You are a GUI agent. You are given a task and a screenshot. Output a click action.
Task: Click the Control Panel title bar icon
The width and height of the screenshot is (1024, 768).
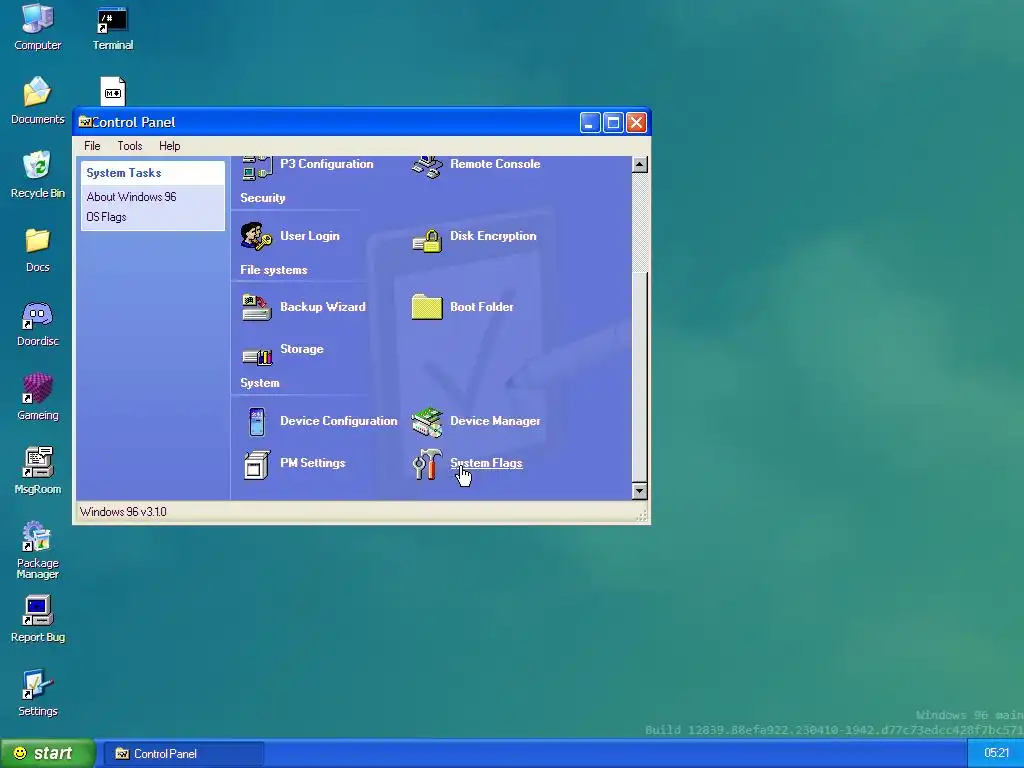click(85, 122)
